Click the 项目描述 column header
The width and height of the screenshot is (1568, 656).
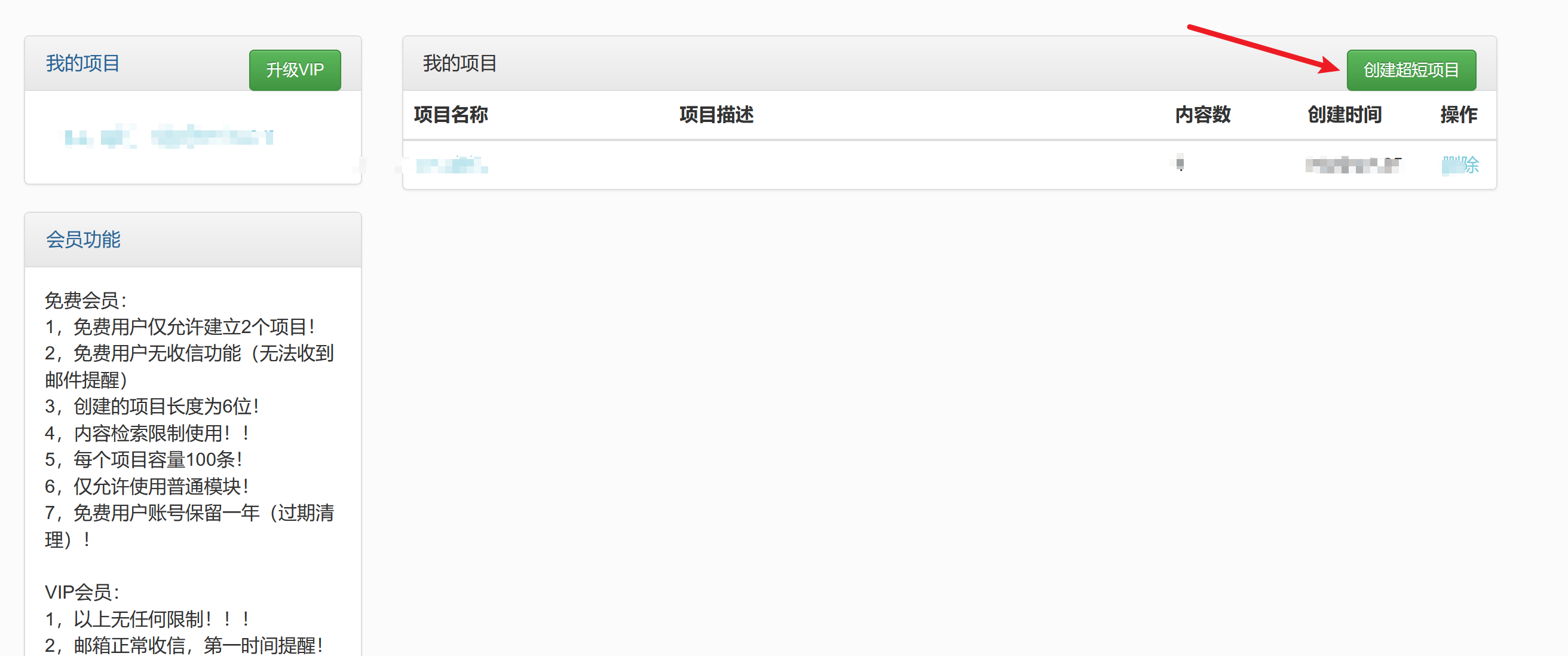click(x=716, y=114)
